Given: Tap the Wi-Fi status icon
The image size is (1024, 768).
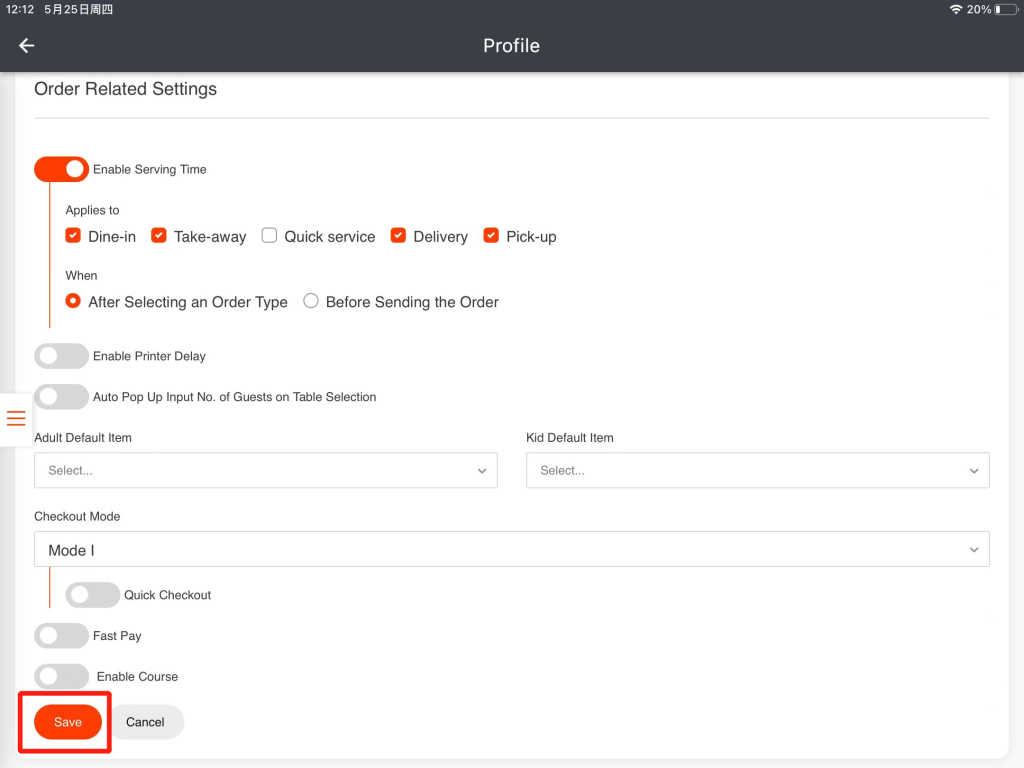Looking at the screenshot, I should [x=955, y=9].
